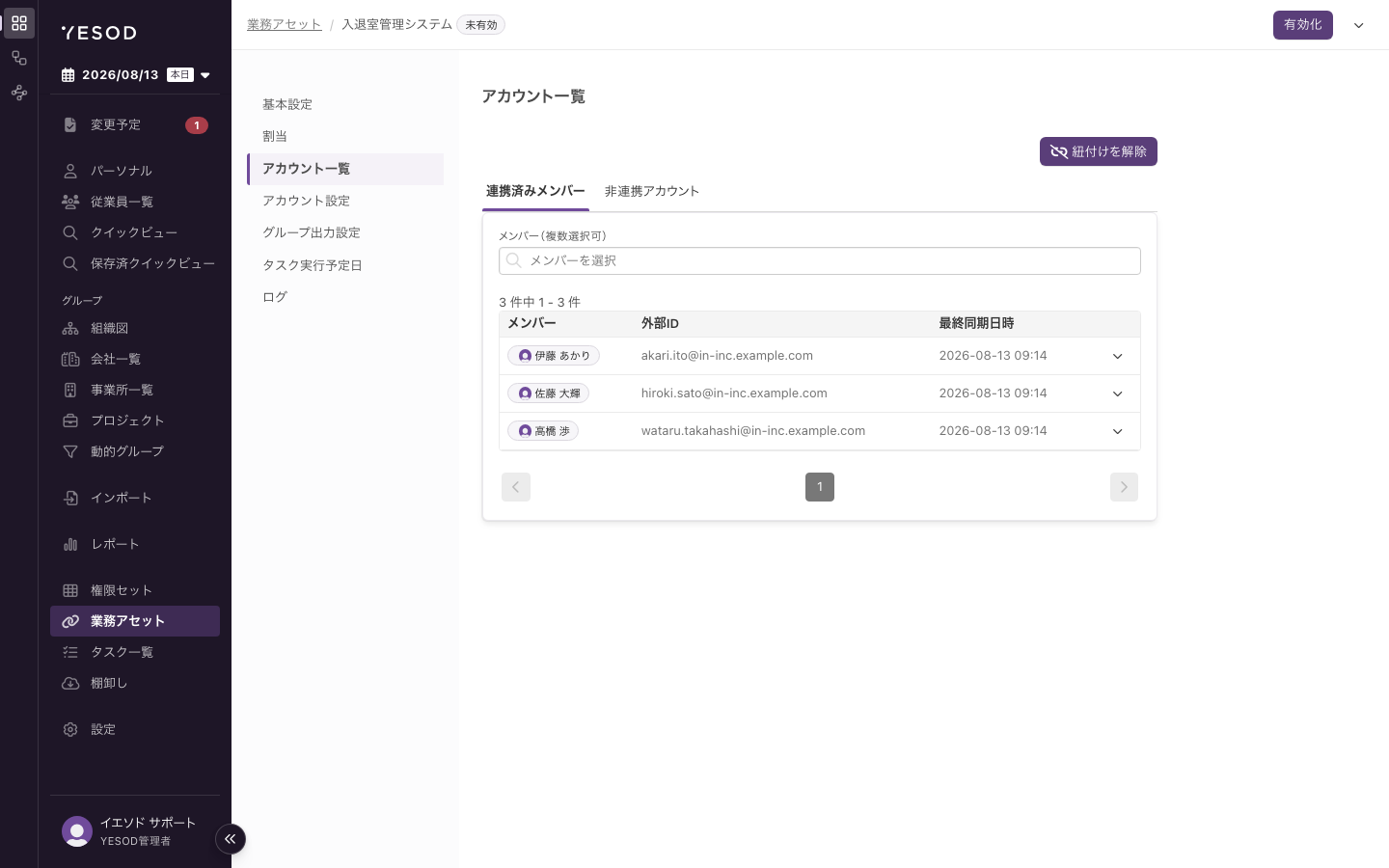The width and height of the screenshot is (1389, 868).
Task: Open インポート in sidebar
Action: 135,498
